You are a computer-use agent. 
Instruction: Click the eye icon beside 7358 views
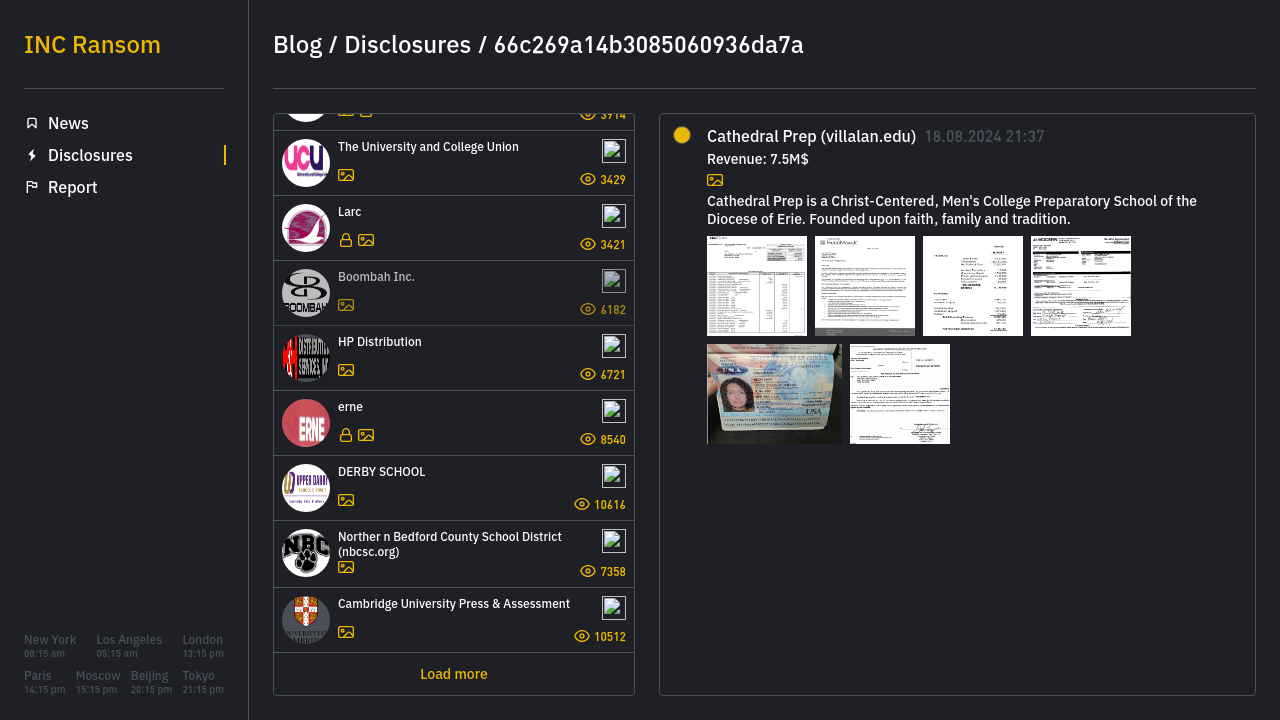click(x=588, y=571)
